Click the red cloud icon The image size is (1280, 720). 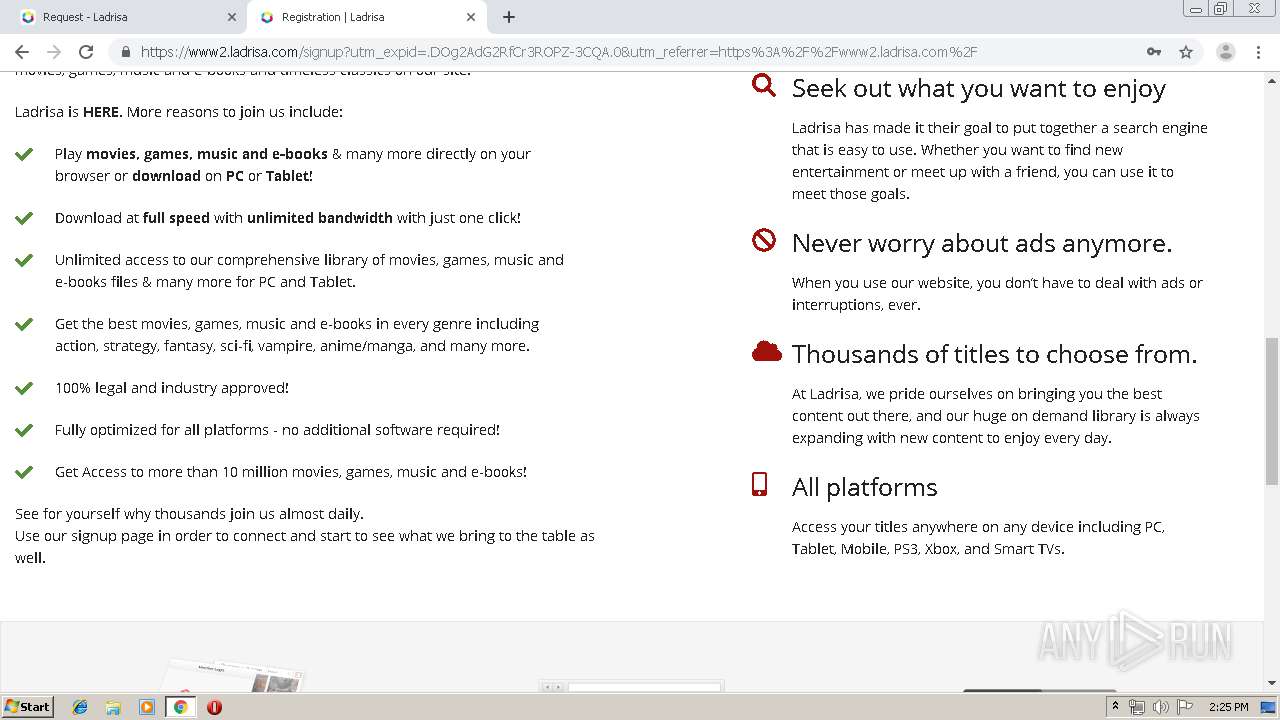(766, 351)
